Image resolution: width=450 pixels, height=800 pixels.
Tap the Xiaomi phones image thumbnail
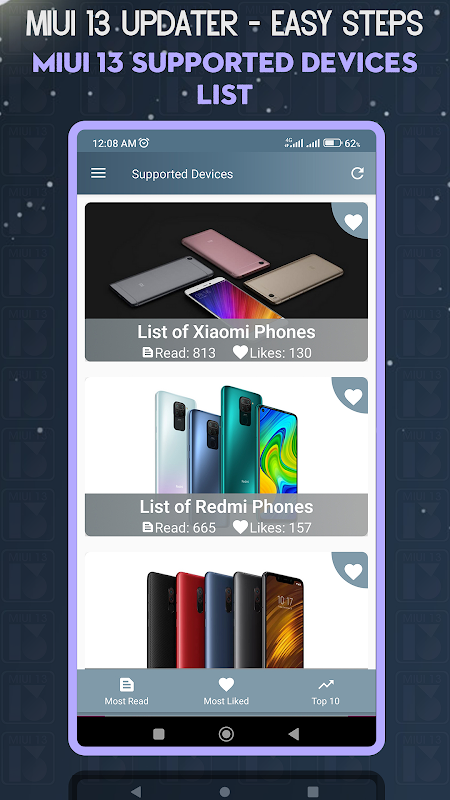(x=226, y=261)
